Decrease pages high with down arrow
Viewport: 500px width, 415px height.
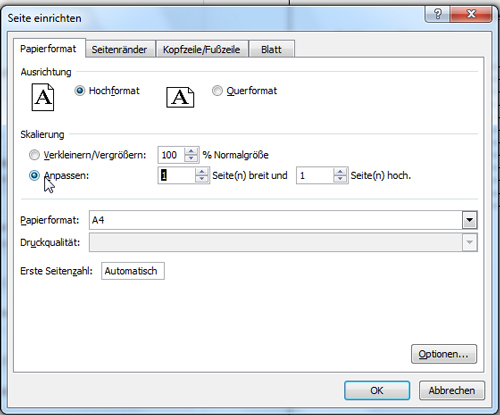point(340,179)
